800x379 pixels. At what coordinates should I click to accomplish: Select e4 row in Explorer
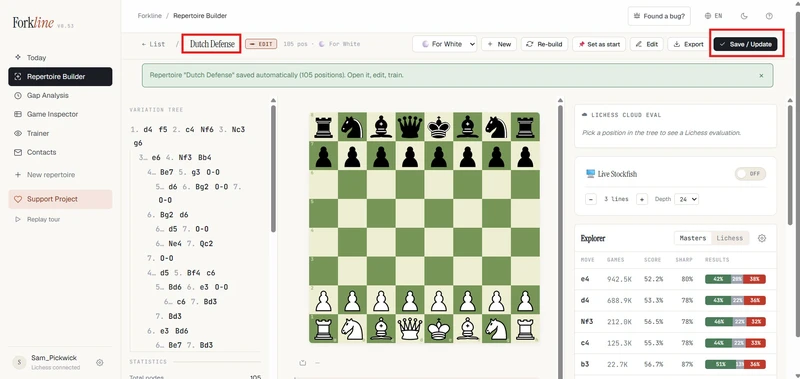click(675, 279)
